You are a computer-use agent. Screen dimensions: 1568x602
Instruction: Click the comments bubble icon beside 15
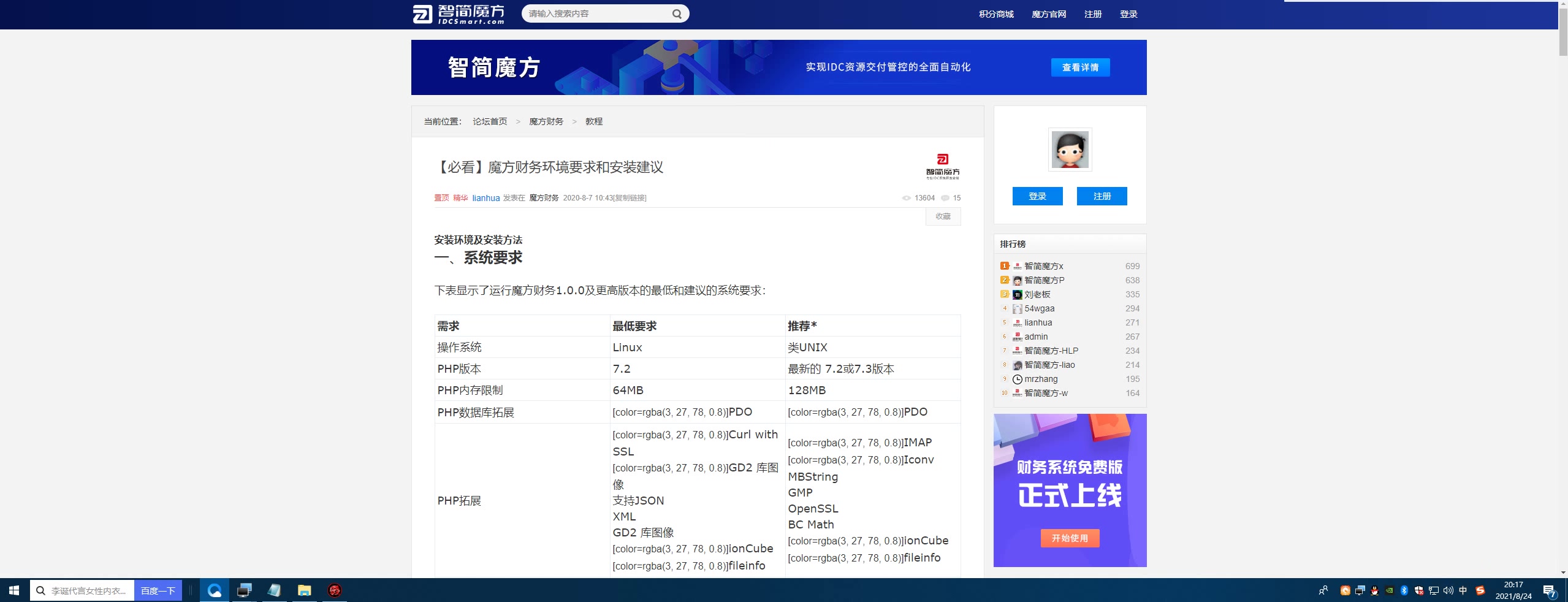(945, 198)
